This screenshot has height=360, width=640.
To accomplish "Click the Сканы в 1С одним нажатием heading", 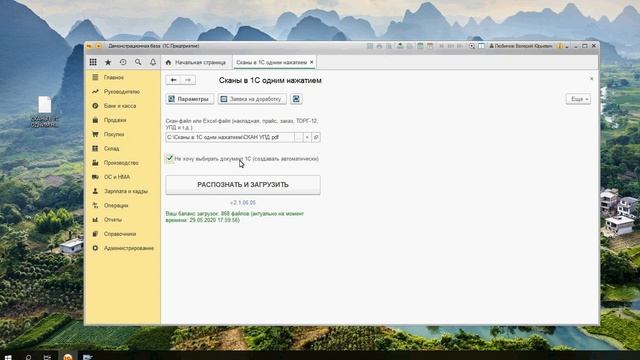I will pos(270,80).
